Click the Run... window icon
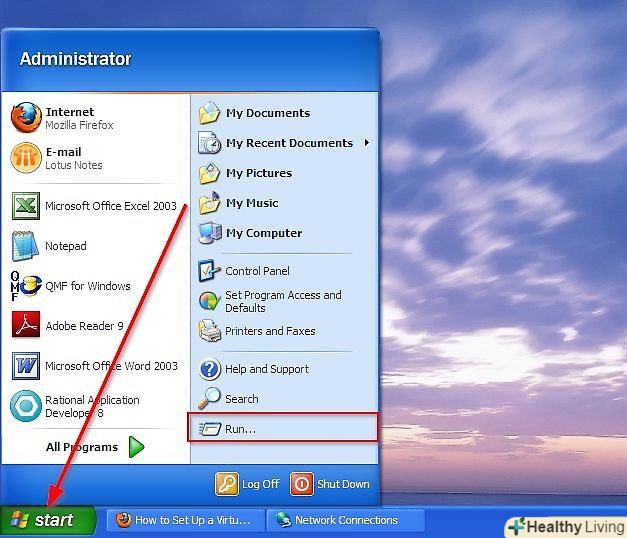This screenshot has height=538, width=627. coord(210,429)
